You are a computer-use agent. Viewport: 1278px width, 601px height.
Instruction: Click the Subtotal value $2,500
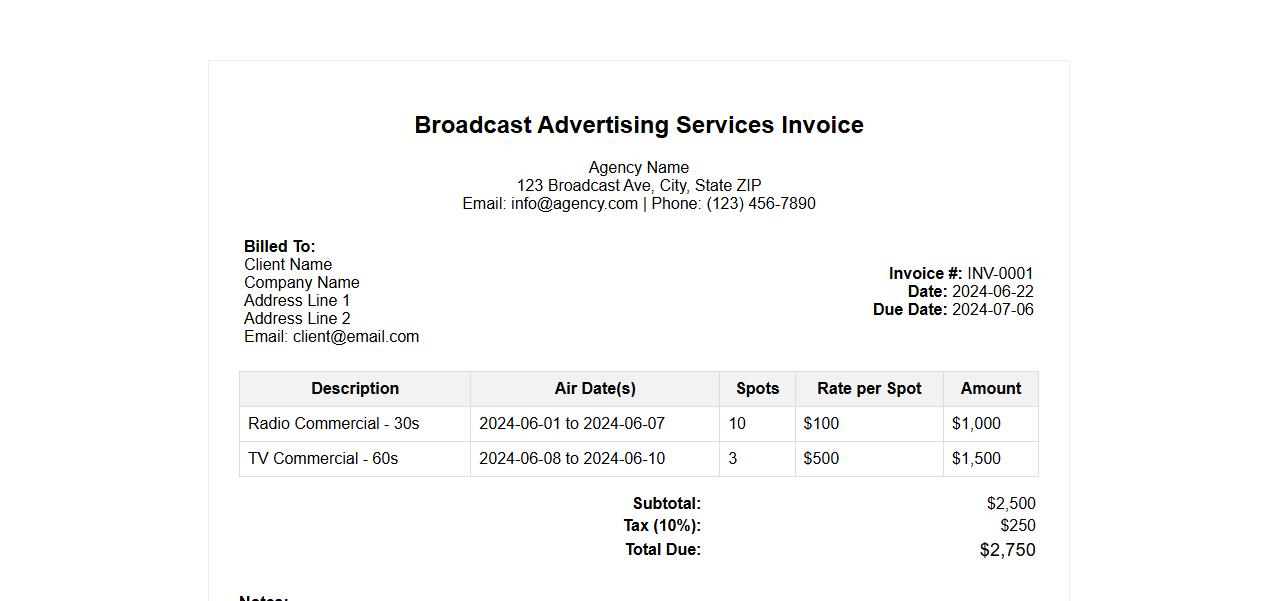click(x=1010, y=503)
